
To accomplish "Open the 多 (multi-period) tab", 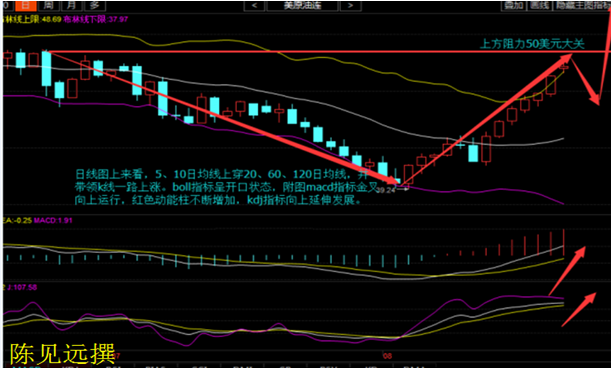I will [94, 5].
